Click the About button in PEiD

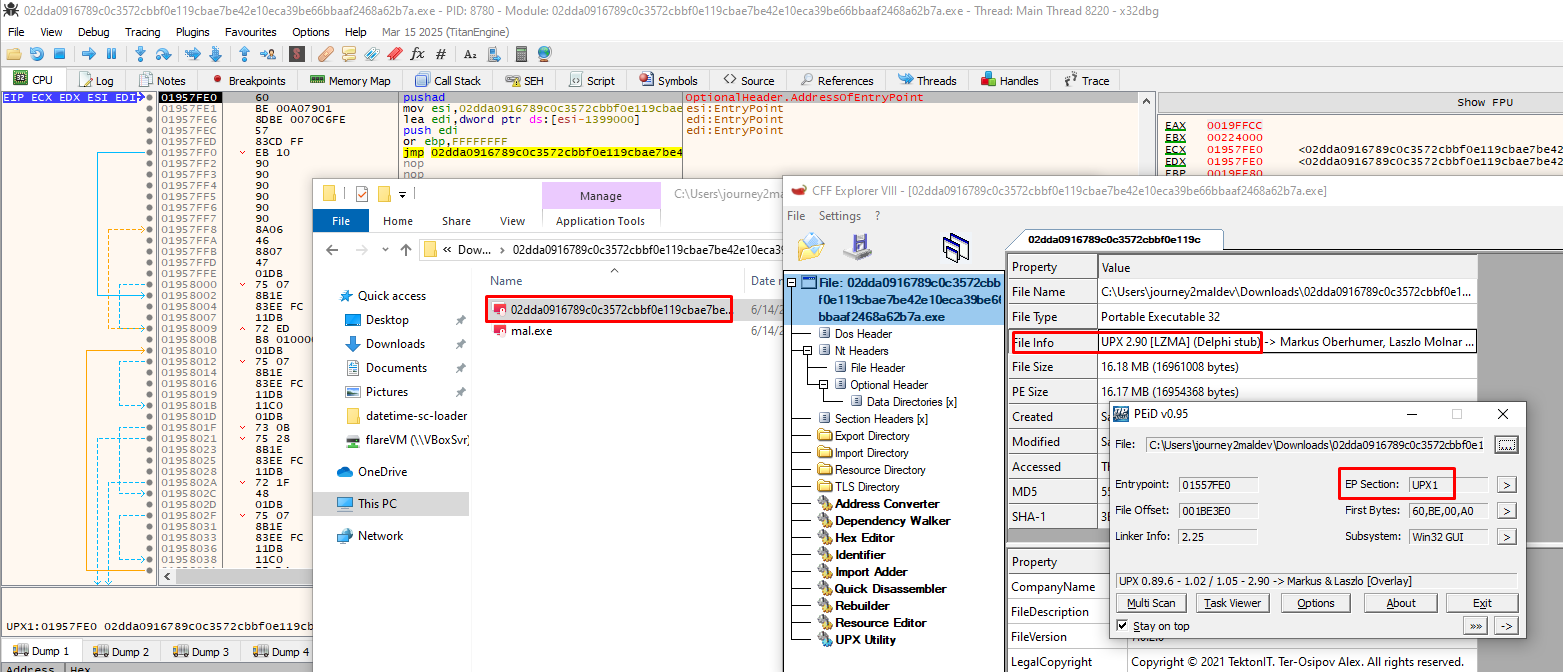coord(1401,603)
